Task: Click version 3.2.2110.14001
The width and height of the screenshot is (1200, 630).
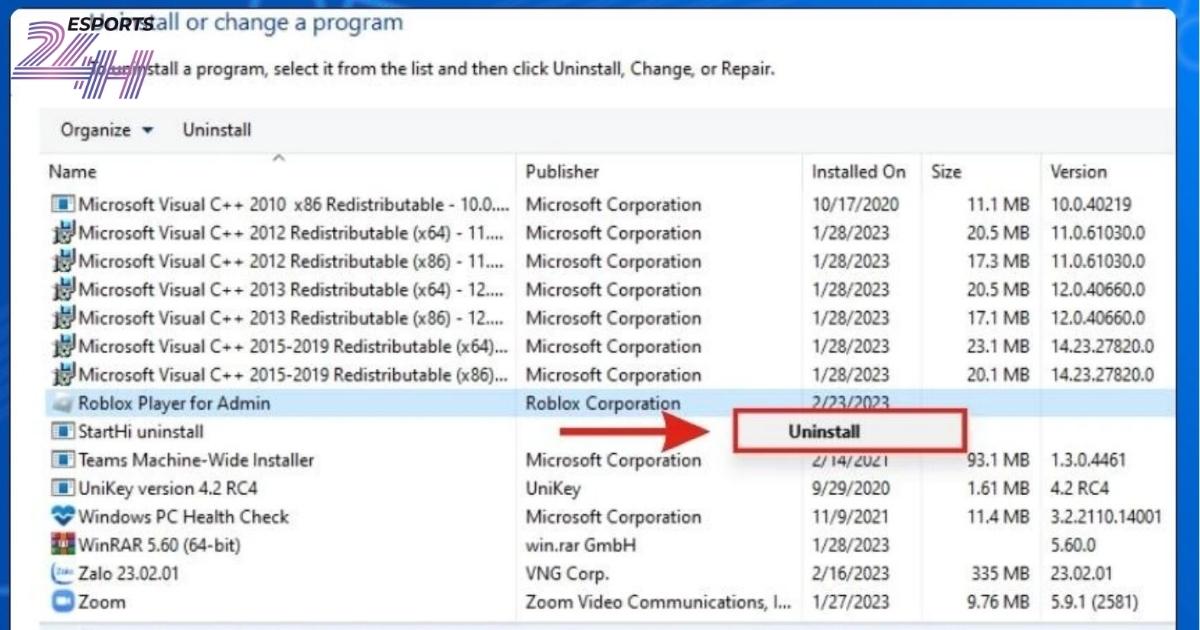Action: (x=1106, y=517)
